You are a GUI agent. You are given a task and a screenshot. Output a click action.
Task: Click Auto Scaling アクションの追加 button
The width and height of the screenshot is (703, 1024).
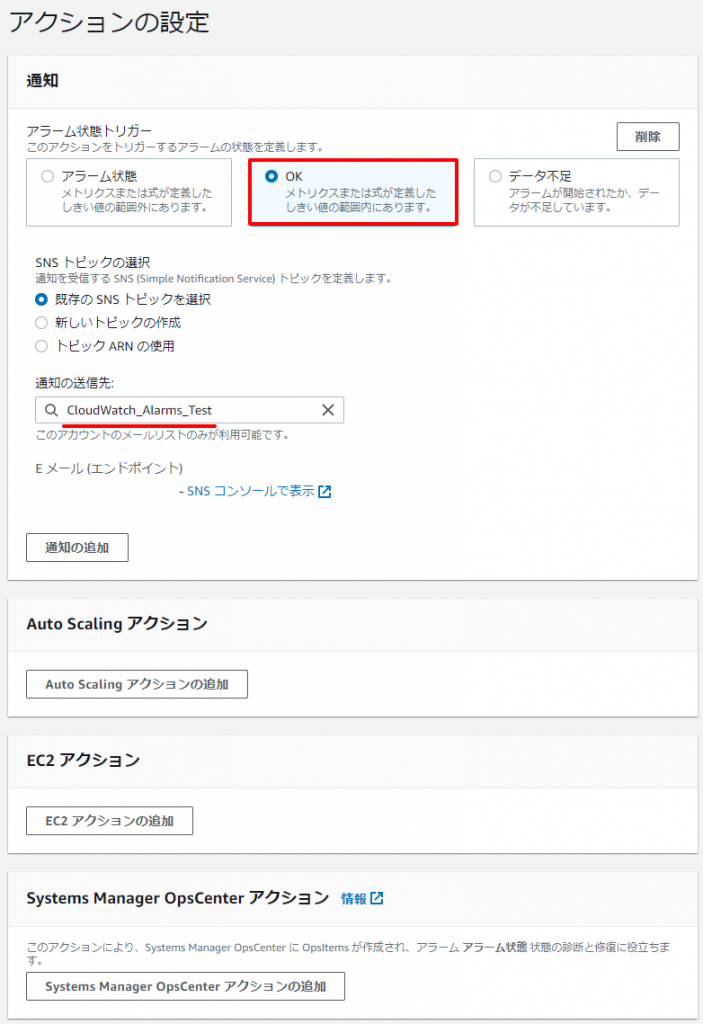click(x=137, y=684)
